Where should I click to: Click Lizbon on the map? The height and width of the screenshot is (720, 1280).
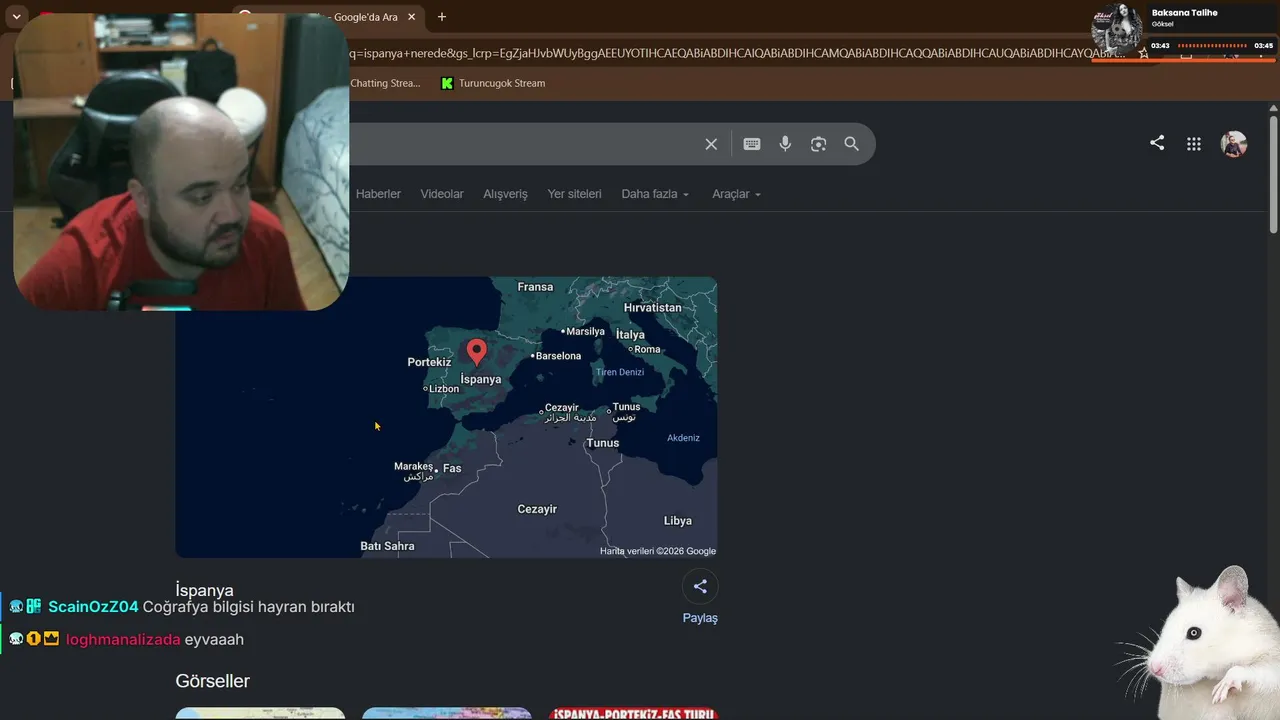coord(442,389)
